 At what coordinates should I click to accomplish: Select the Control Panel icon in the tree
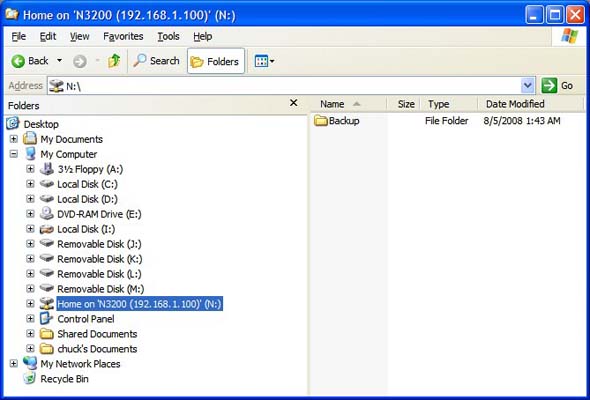click(47, 318)
